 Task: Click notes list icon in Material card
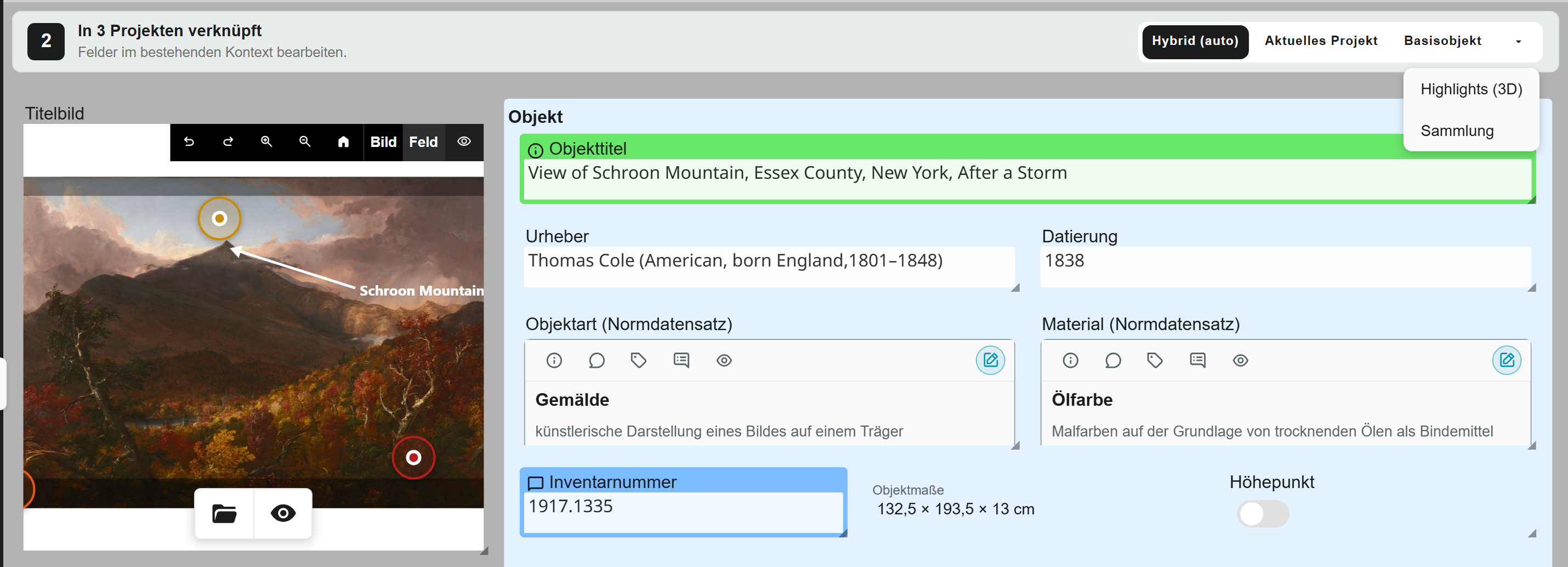coord(1197,360)
